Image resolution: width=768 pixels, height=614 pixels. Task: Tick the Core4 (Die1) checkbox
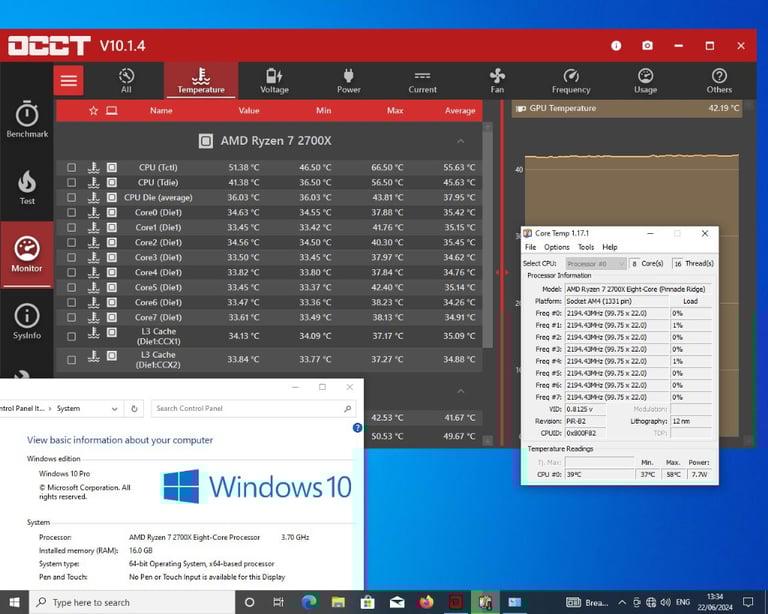coord(72,272)
